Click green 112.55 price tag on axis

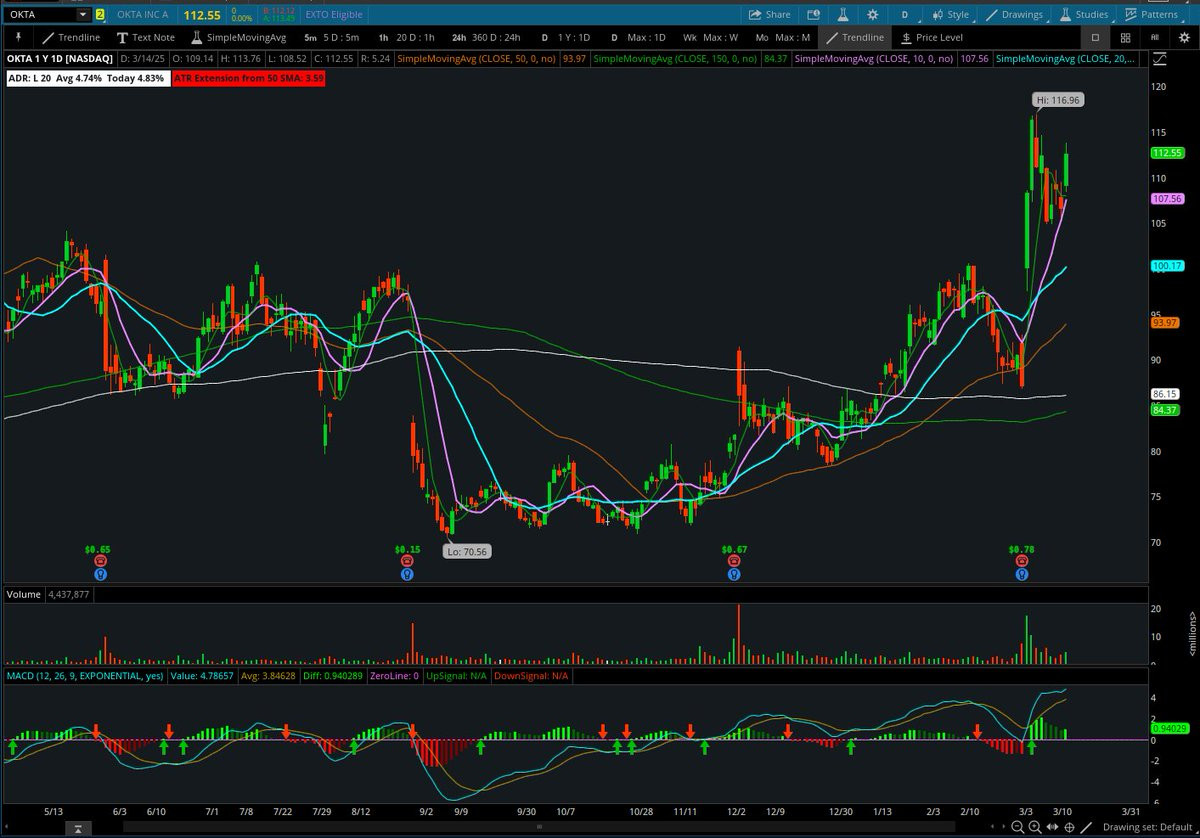point(1167,153)
